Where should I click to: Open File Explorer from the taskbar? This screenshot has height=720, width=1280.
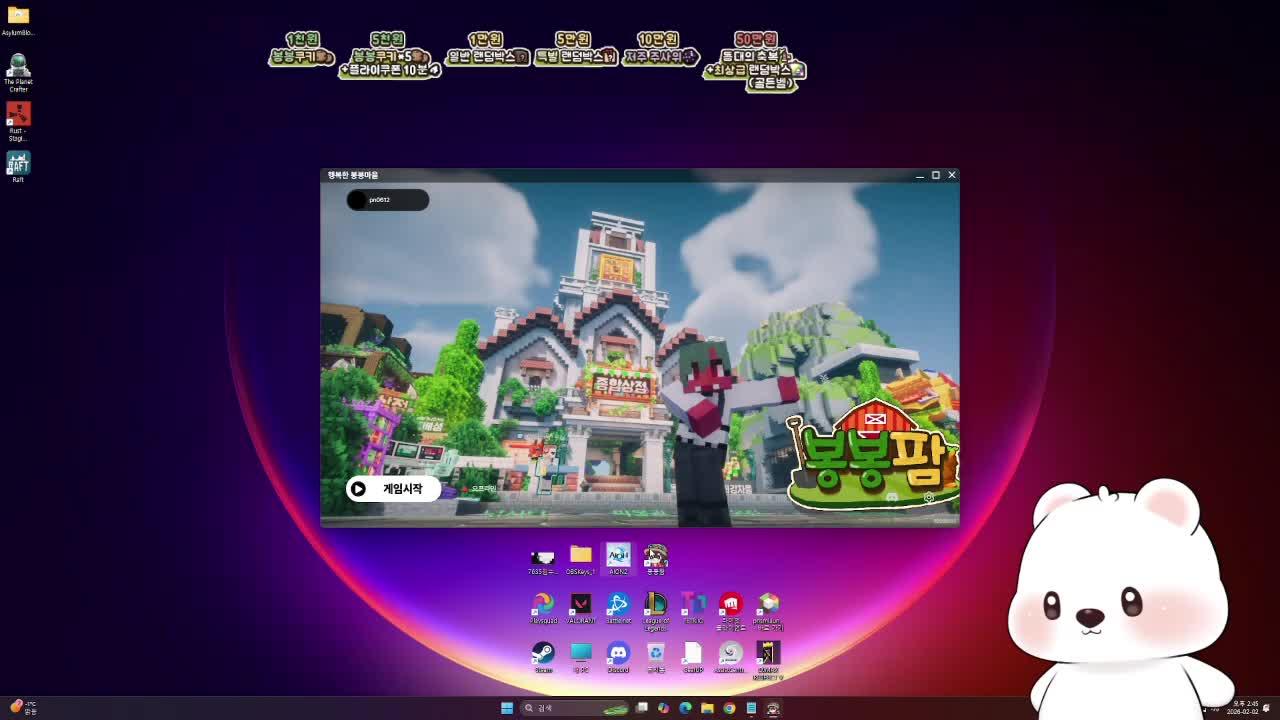[707, 708]
